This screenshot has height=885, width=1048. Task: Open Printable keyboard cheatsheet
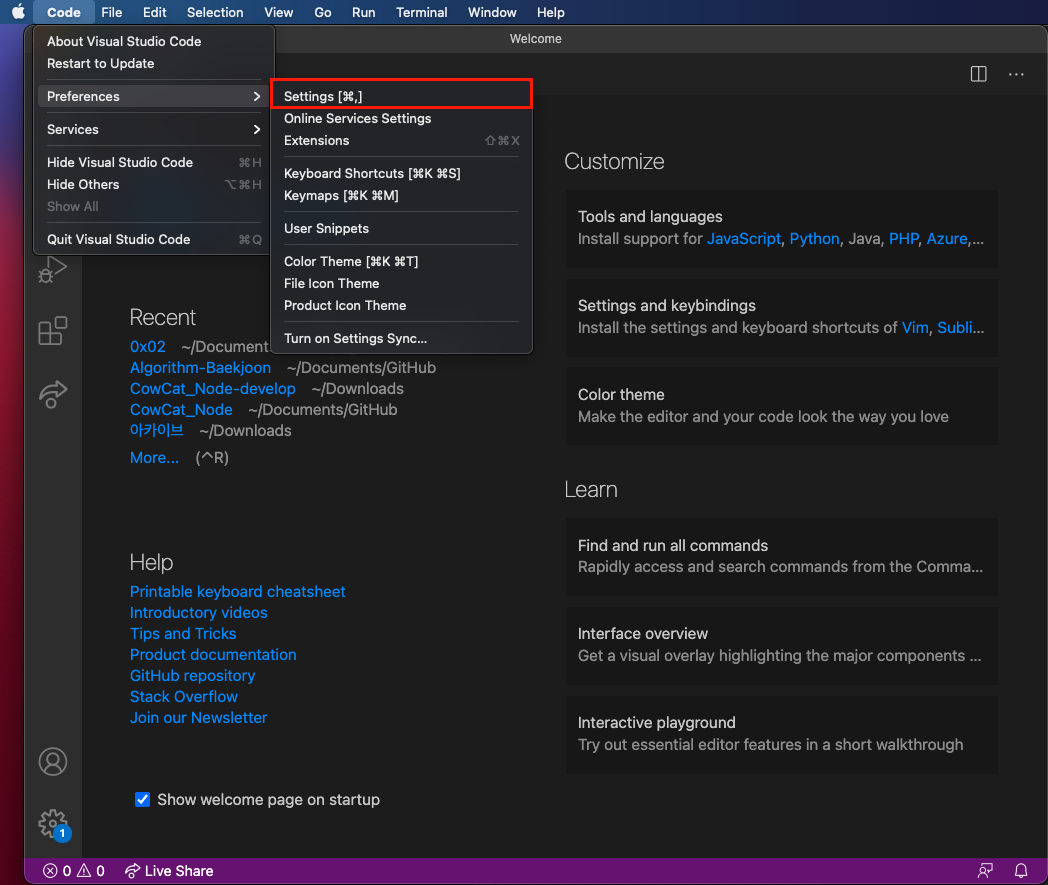(x=237, y=592)
